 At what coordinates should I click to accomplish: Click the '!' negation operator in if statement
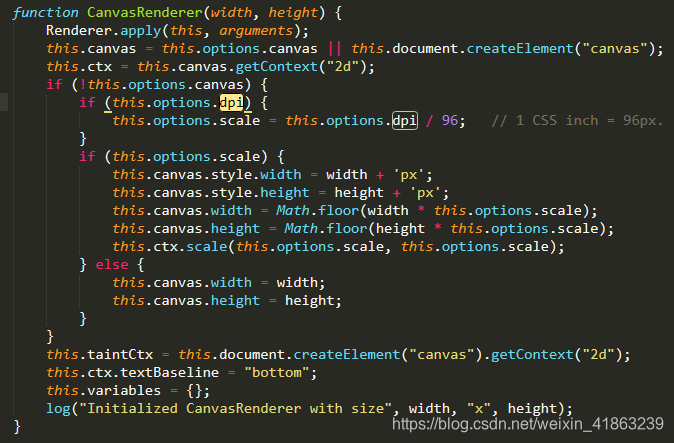83,85
